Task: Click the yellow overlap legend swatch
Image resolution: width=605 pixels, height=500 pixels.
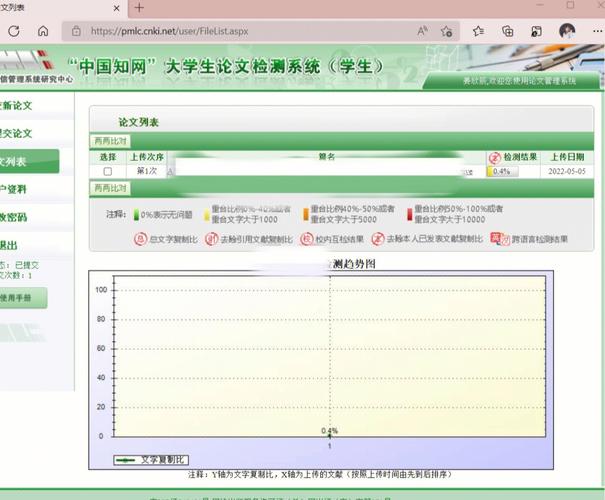Action: [x=207, y=215]
